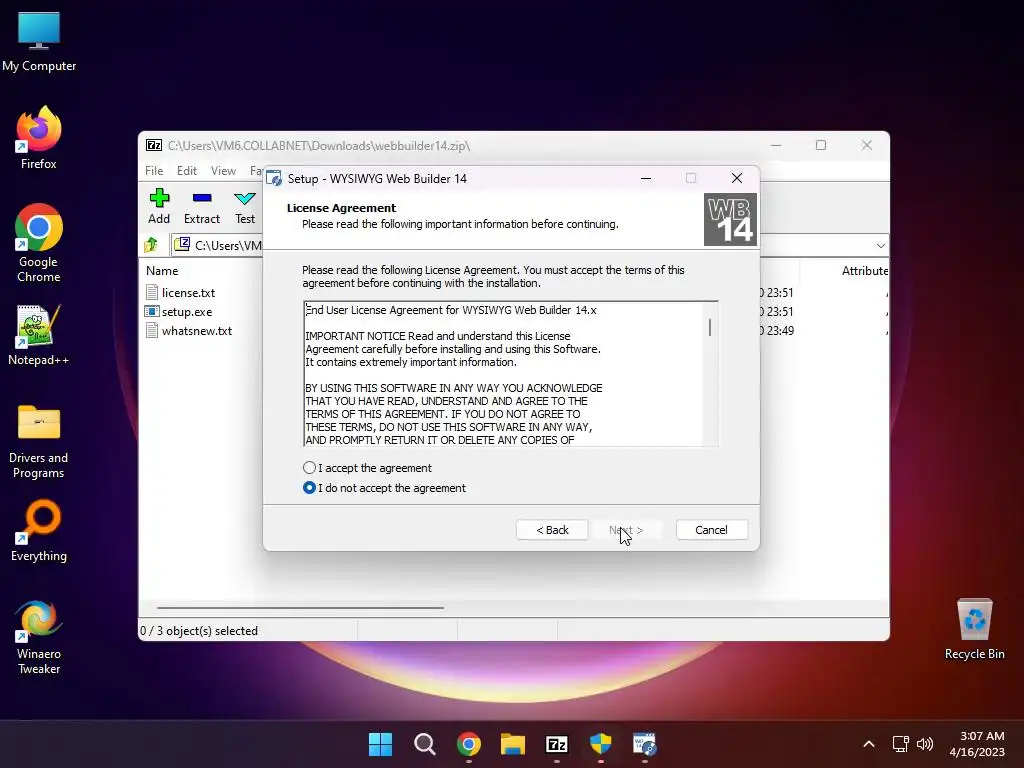The width and height of the screenshot is (1024, 768).
Task: Click the 7z icon in 7-Zip title bar
Action: pos(154,145)
